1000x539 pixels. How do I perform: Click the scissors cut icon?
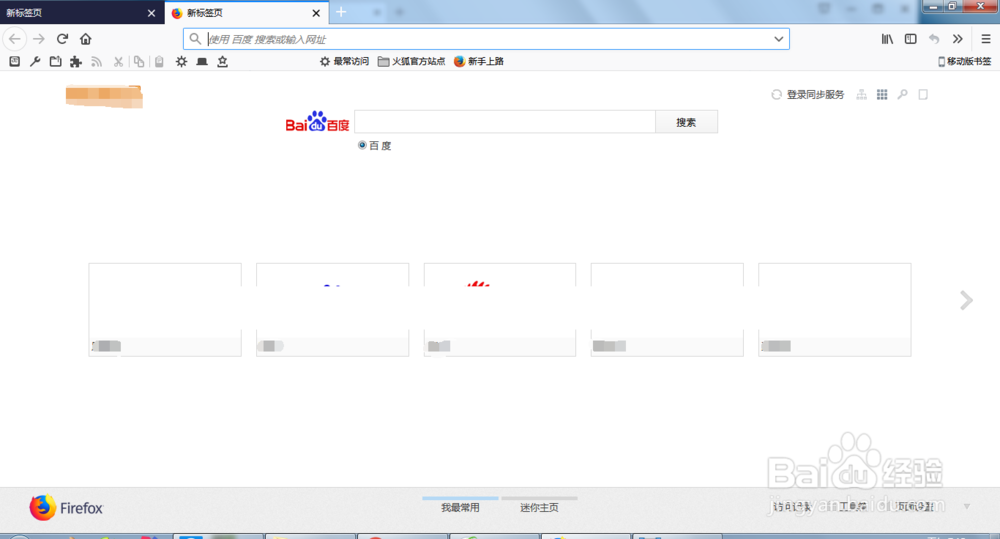pos(118,61)
